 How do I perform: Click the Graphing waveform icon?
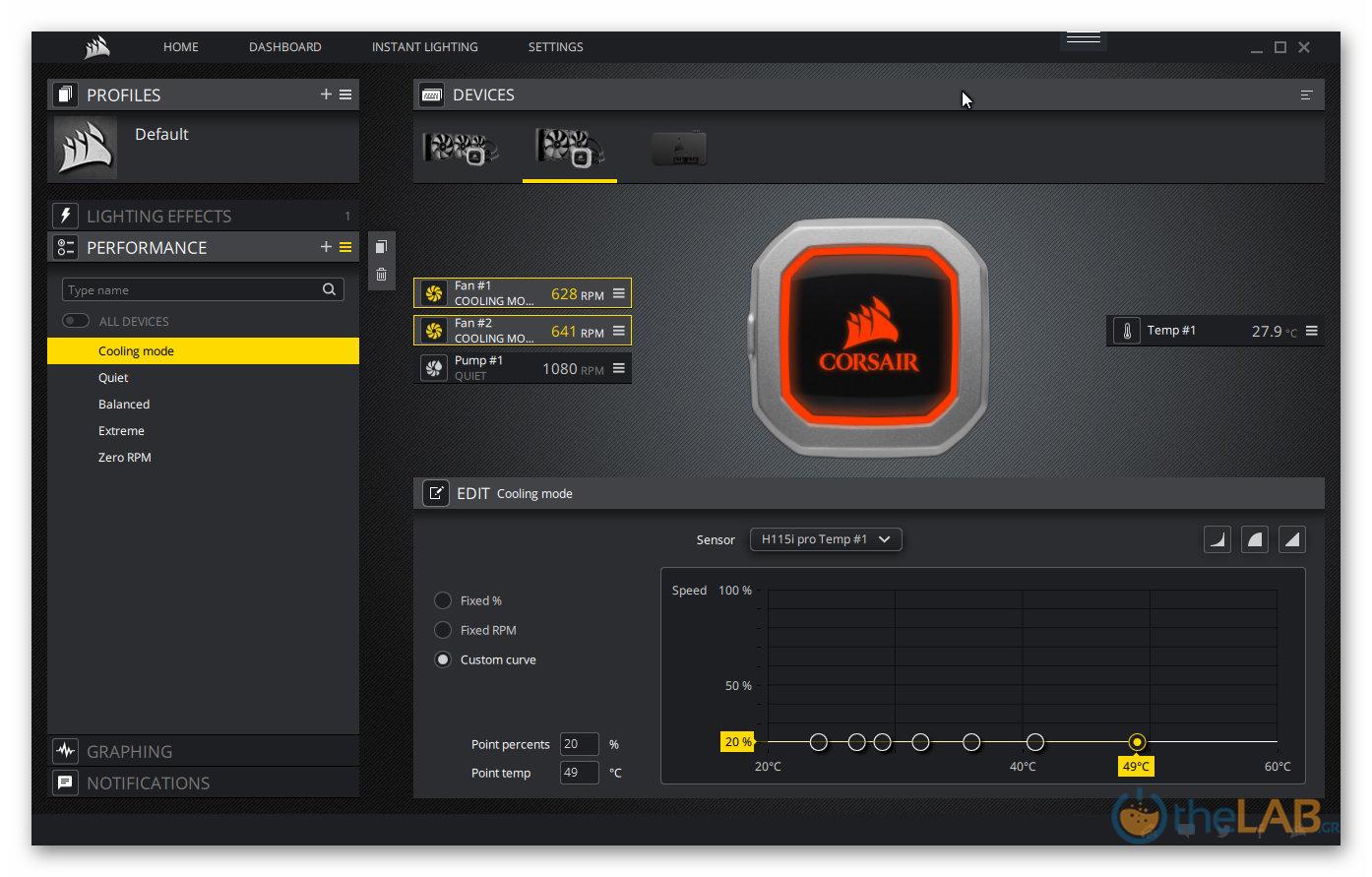point(65,751)
